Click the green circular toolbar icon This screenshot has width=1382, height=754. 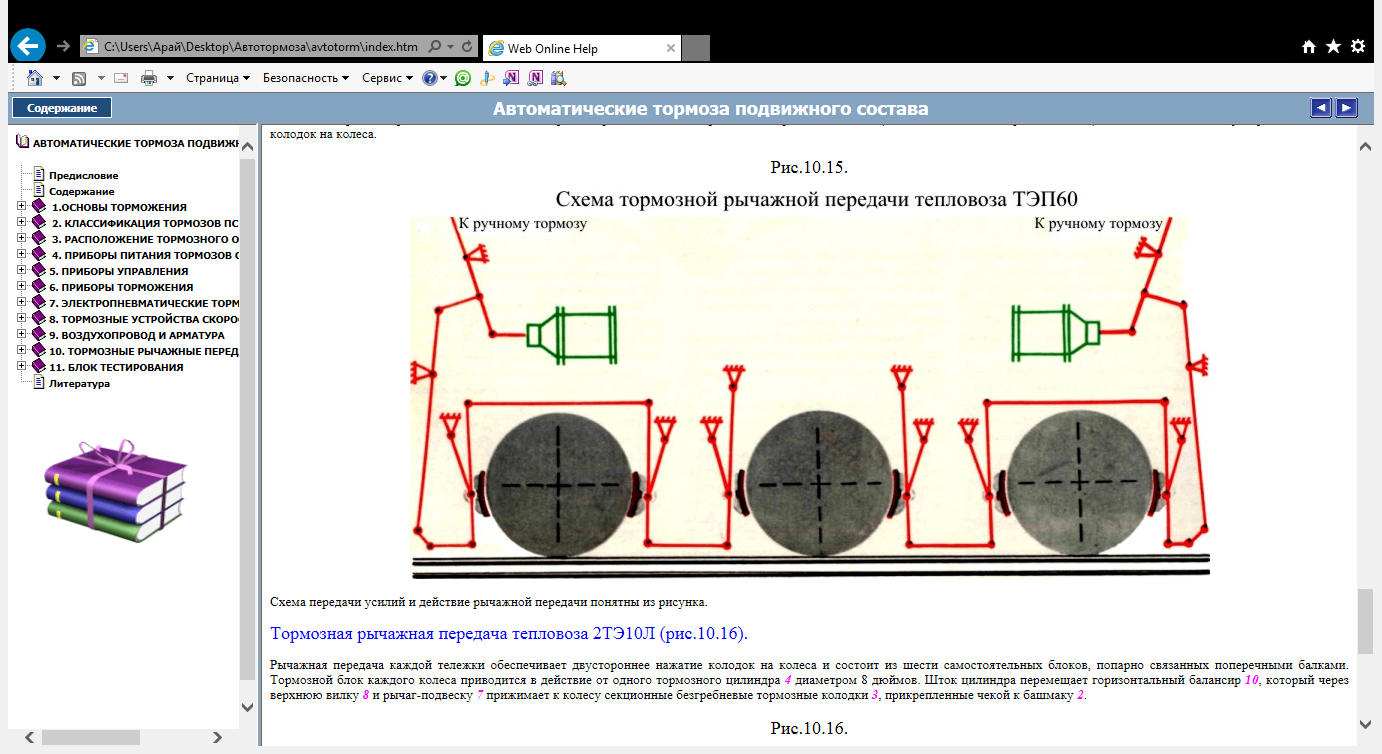(463, 77)
